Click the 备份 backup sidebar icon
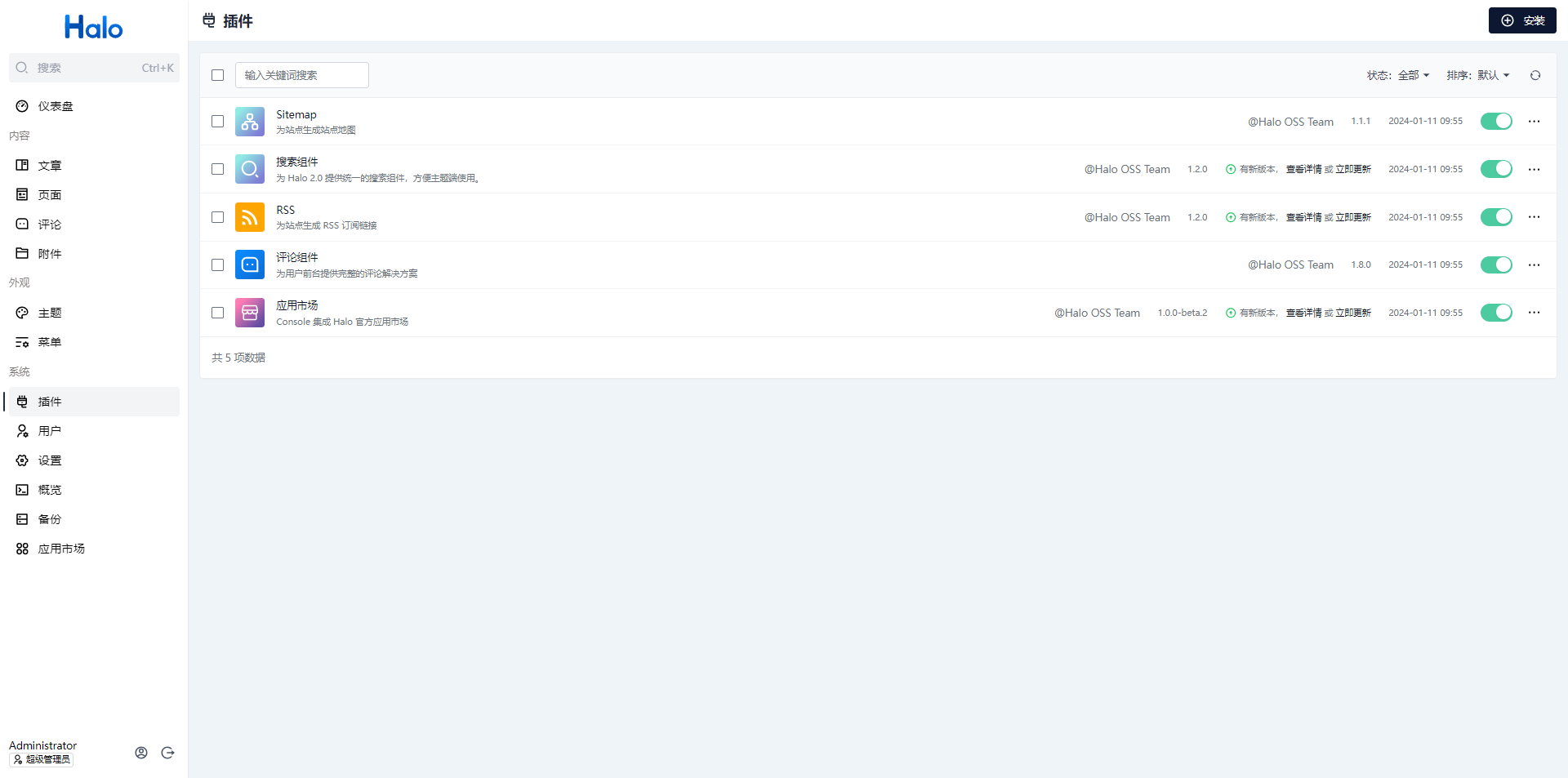 (22, 519)
